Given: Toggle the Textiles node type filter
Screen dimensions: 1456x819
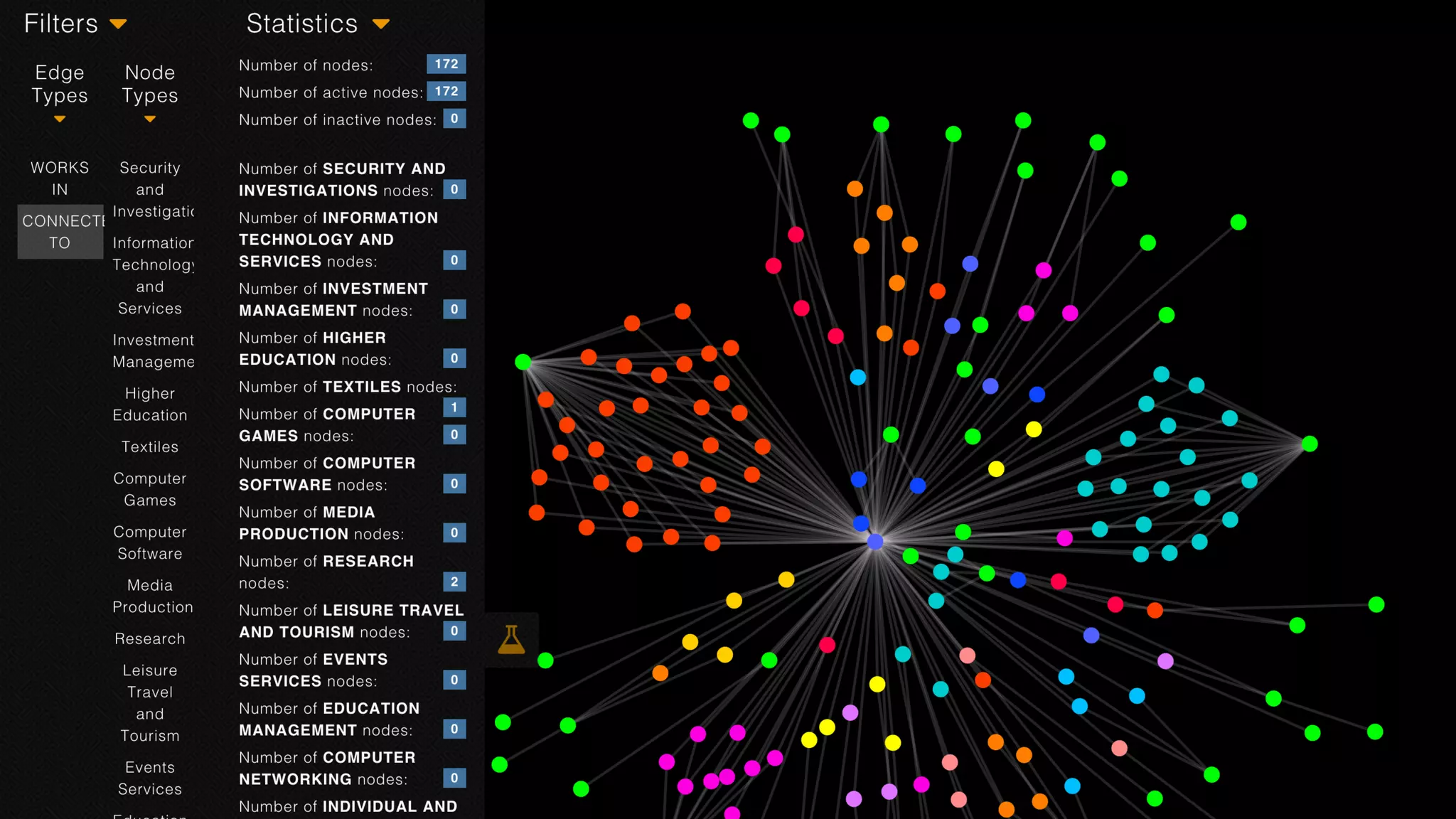Looking at the screenshot, I should (x=149, y=447).
